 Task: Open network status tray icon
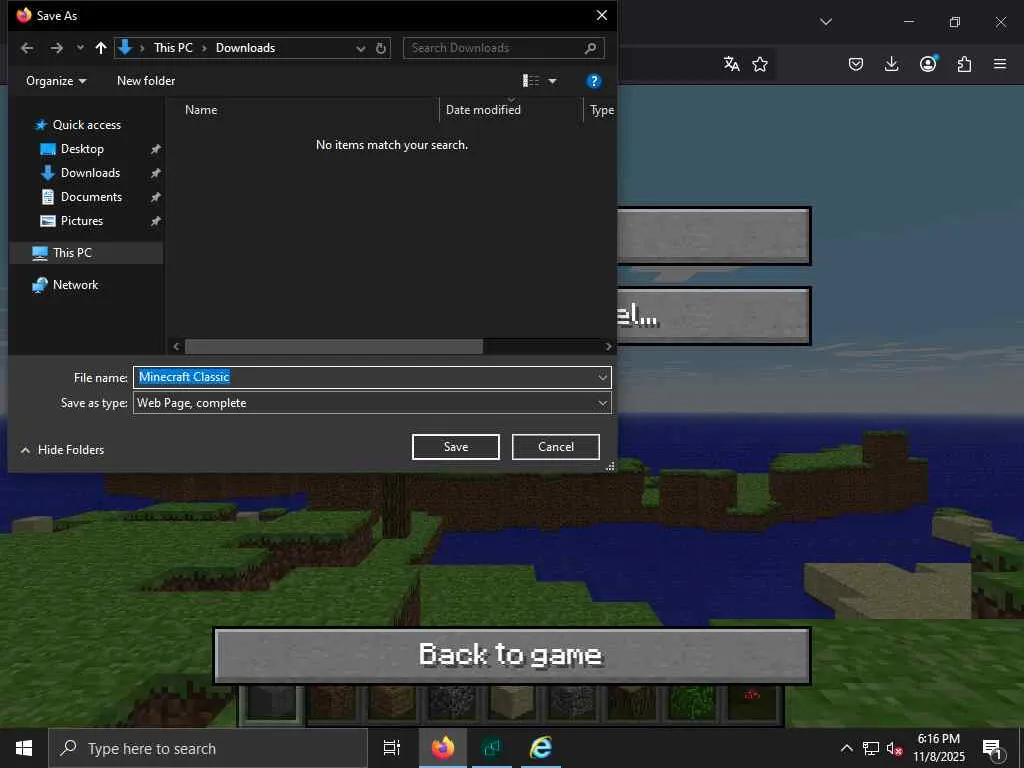(871, 748)
